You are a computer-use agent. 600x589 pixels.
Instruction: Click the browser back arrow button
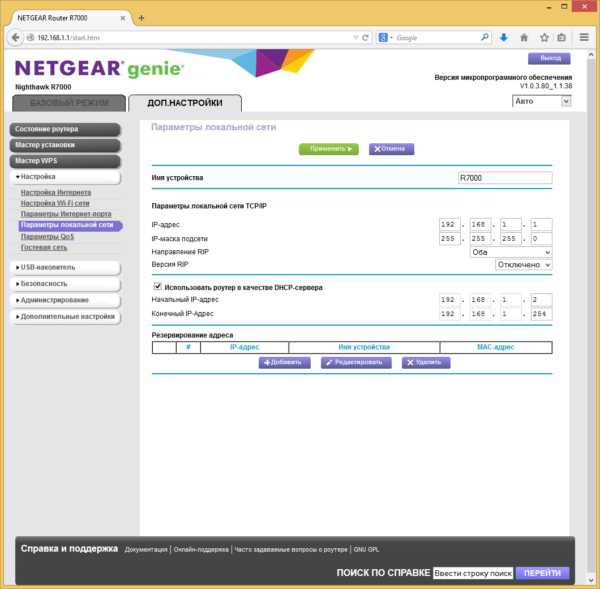pos(15,38)
